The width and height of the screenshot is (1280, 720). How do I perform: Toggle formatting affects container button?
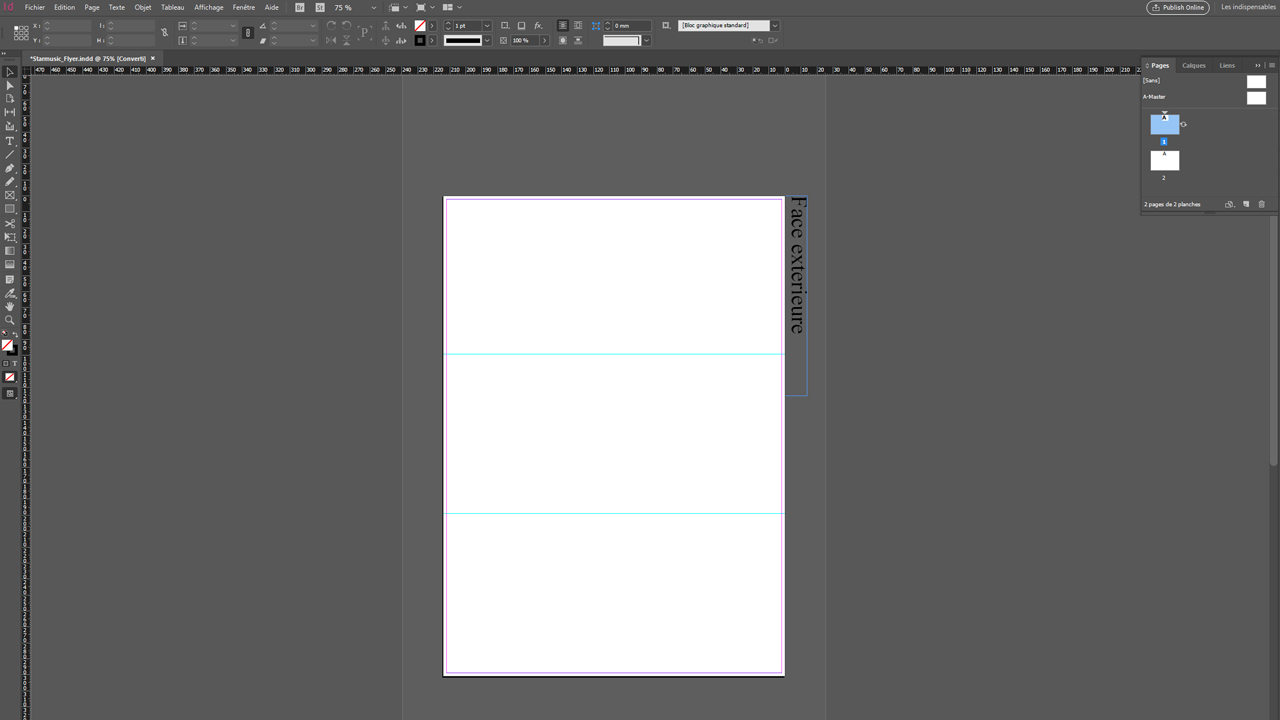(x=5, y=364)
